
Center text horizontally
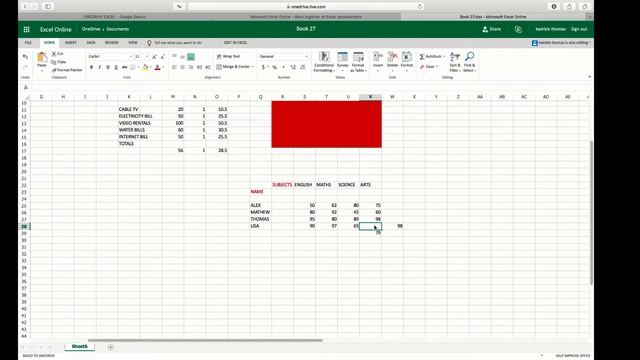(x=182, y=67)
